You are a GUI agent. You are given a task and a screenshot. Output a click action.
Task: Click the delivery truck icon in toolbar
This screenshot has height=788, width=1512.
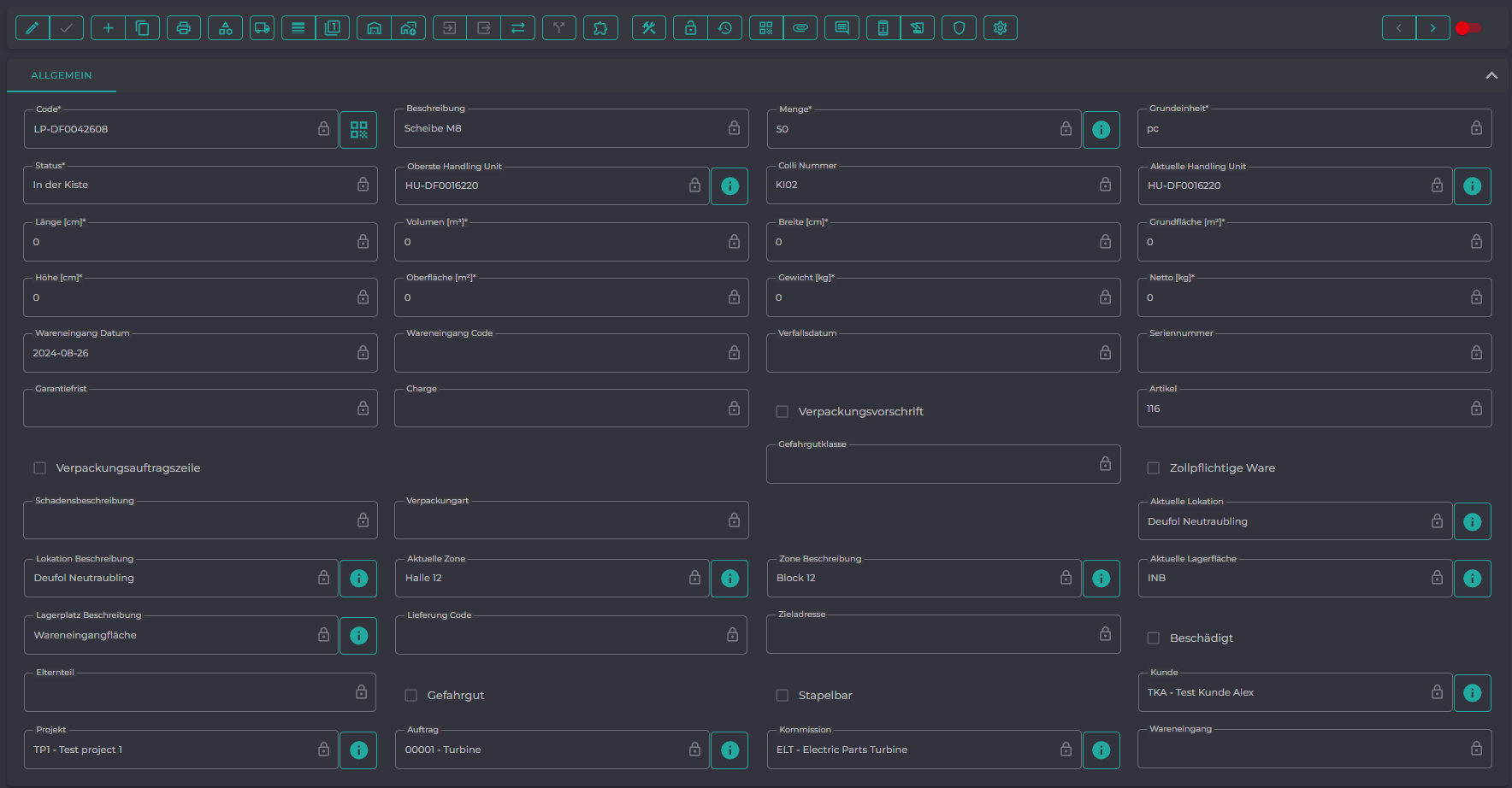[x=262, y=28]
